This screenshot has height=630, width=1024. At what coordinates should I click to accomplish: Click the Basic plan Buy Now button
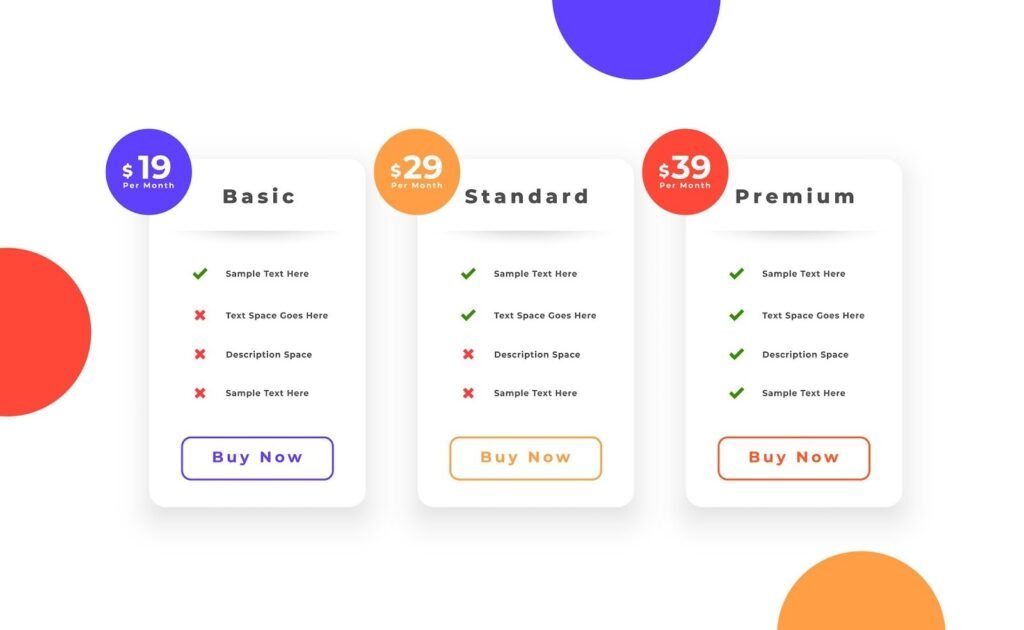(x=257, y=458)
